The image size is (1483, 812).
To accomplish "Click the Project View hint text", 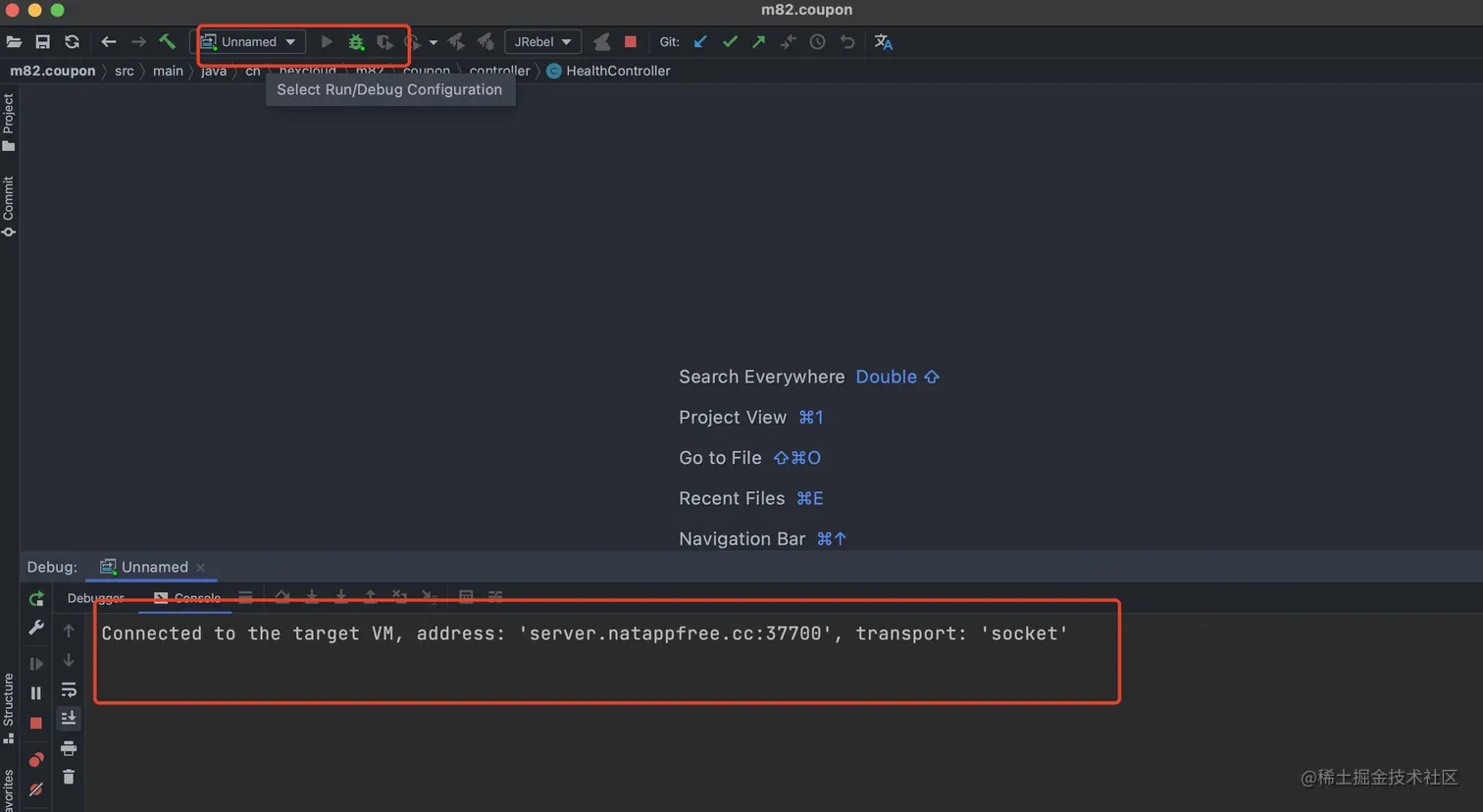I will click(x=733, y=417).
